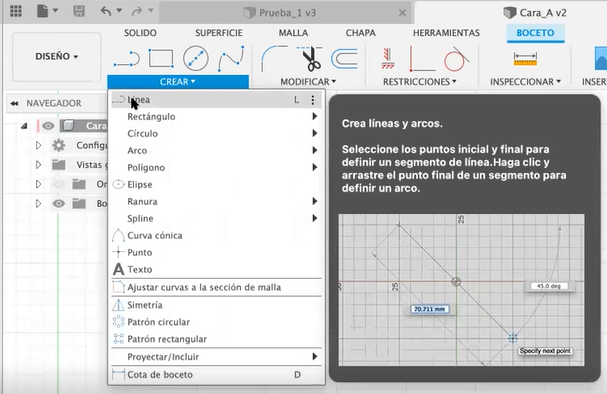
Task: Open the Proyectar/Incluir submenu
Action: [x=217, y=357]
